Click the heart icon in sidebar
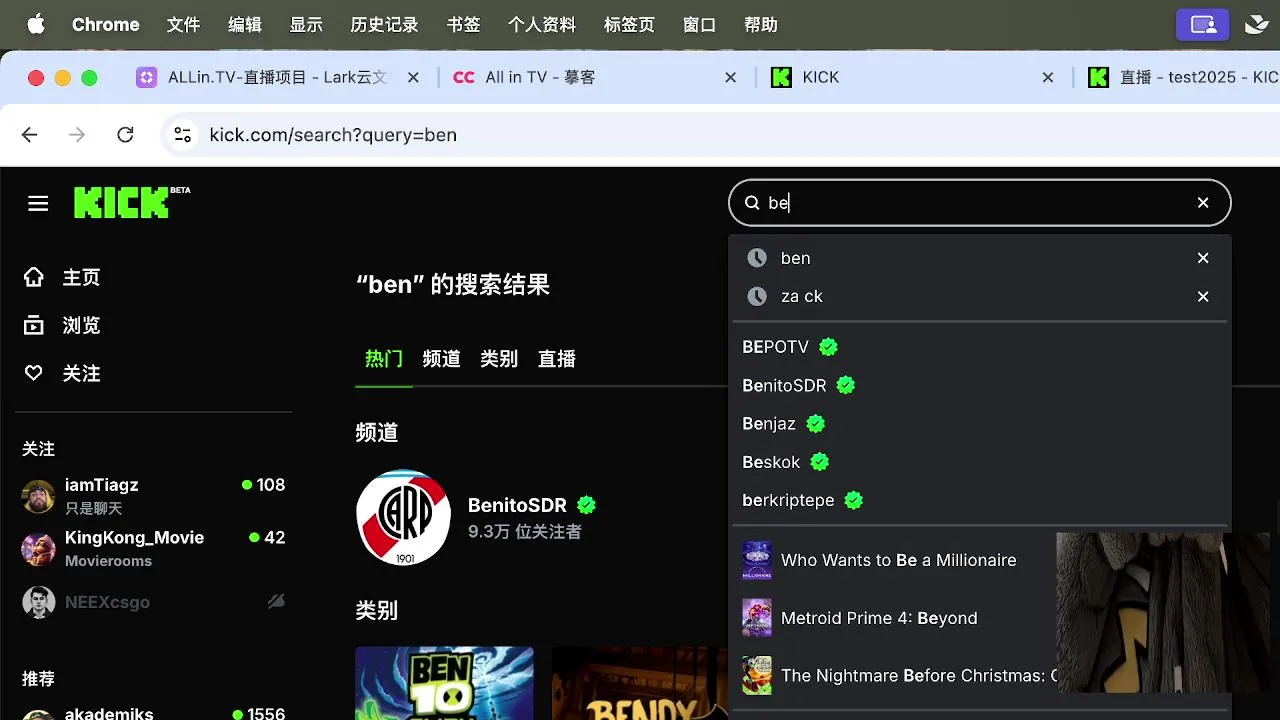 (34, 373)
